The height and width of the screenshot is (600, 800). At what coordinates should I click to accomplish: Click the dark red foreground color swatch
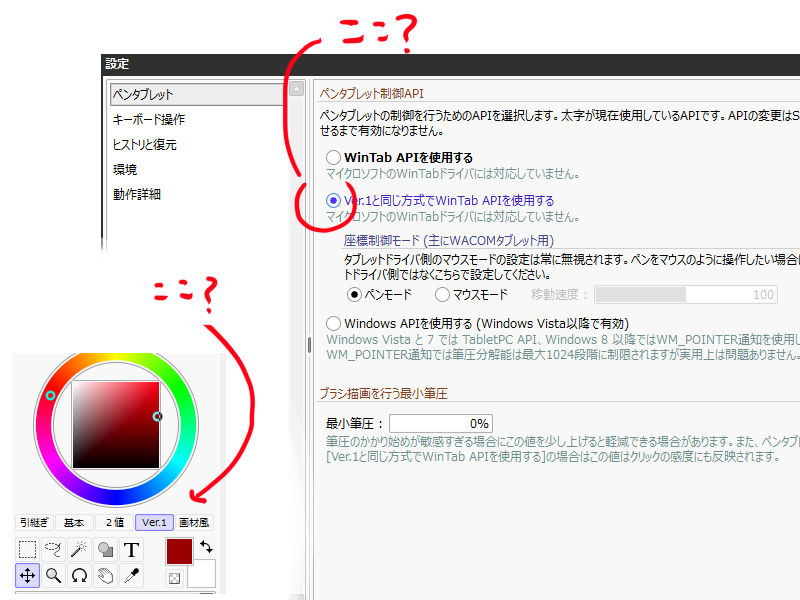[x=179, y=550]
